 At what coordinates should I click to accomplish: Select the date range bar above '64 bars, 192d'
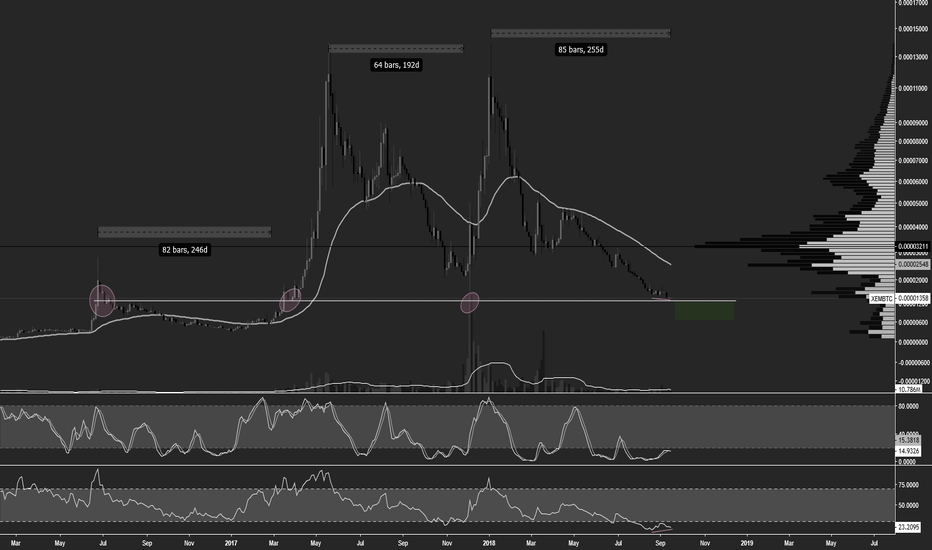point(396,48)
